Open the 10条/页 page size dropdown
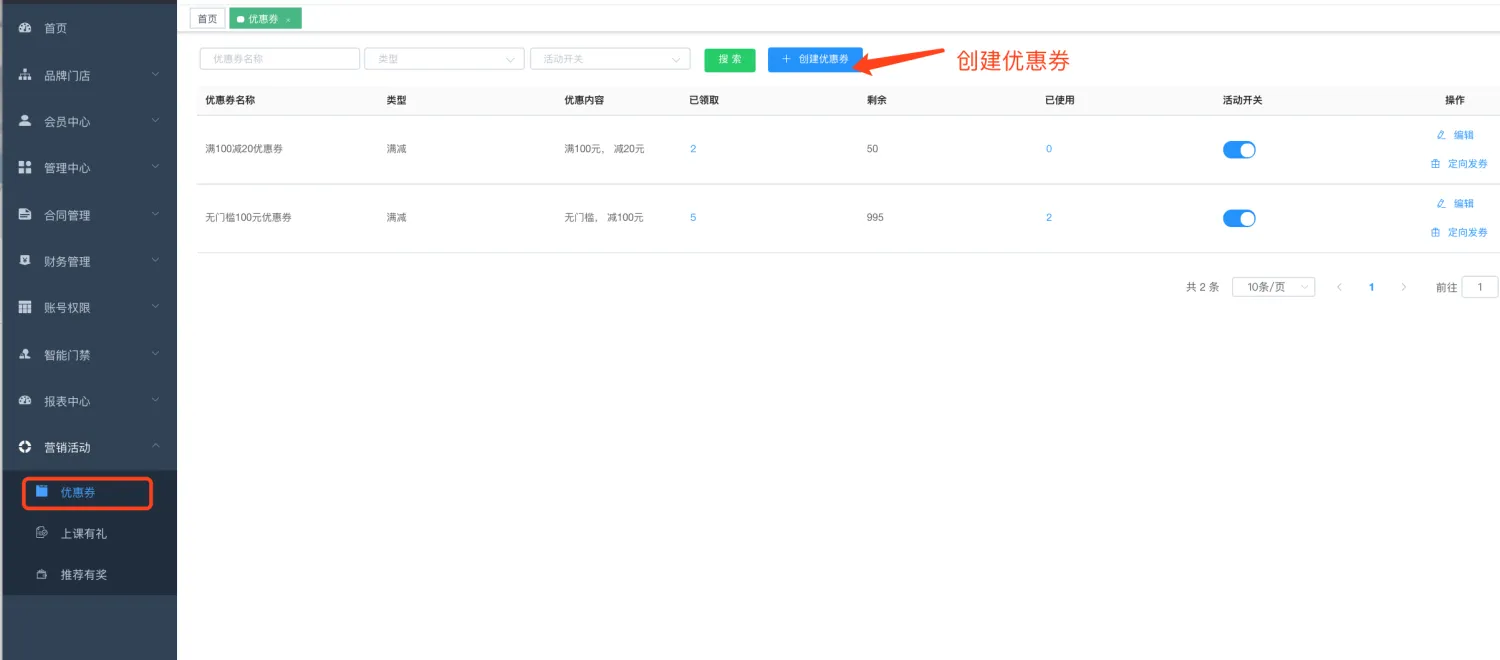Viewport: 1500px width, 660px height. coord(1273,287)
